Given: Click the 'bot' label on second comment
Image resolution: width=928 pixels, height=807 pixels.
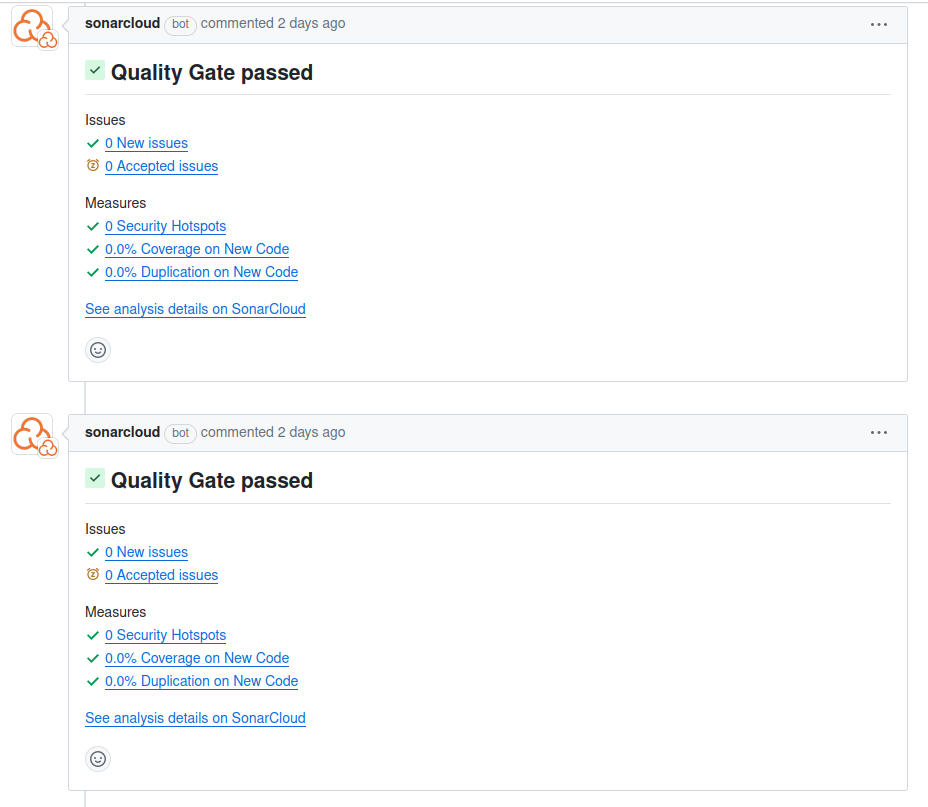Looking at the screenshot, I should click(x=180, y=433).
